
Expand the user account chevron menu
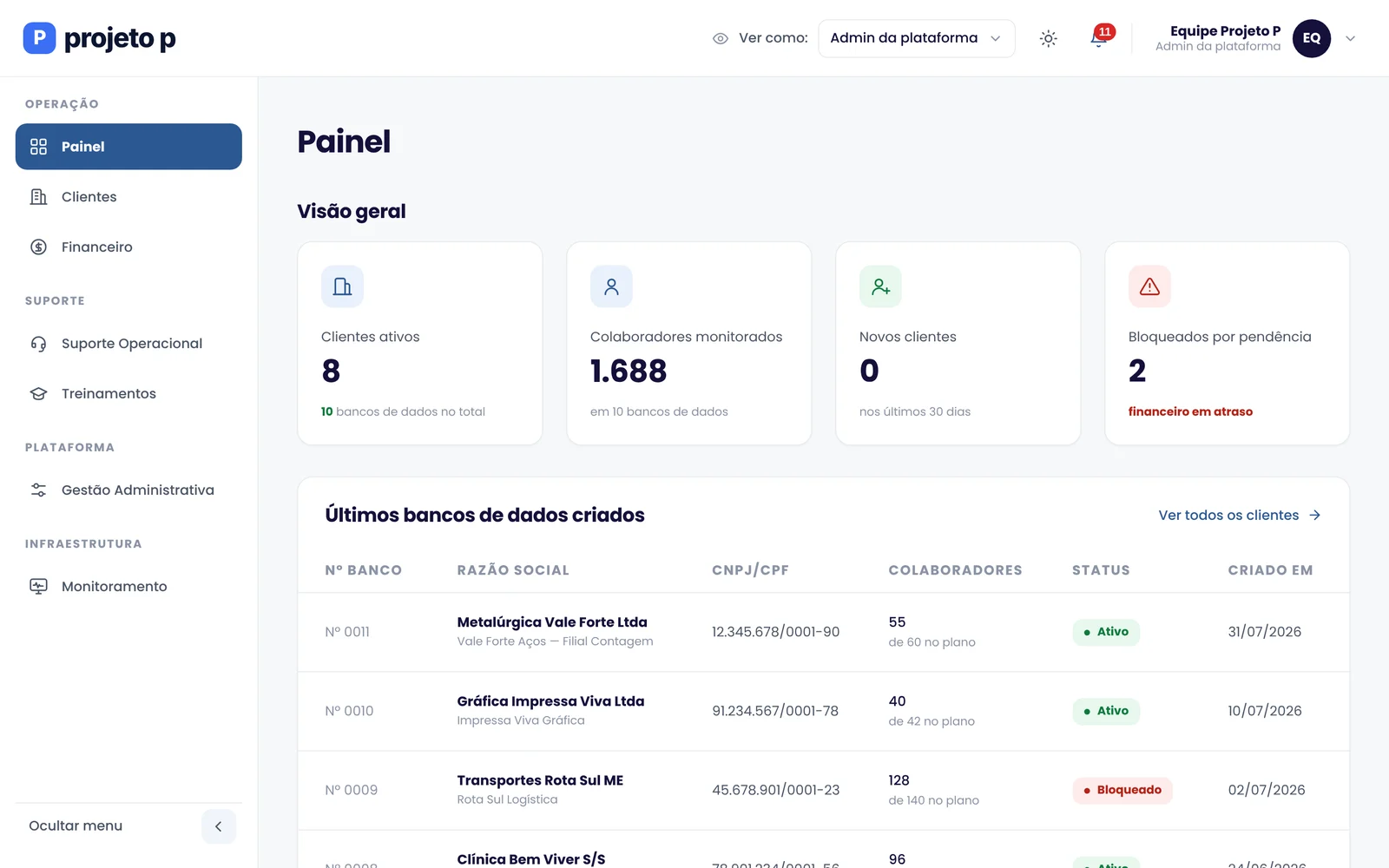coord(1350,38)
